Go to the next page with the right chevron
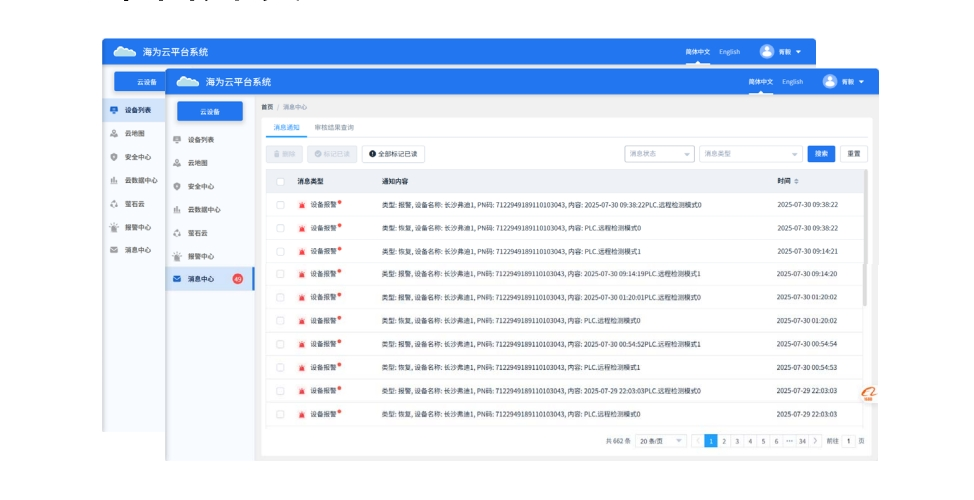 (816, 441)
